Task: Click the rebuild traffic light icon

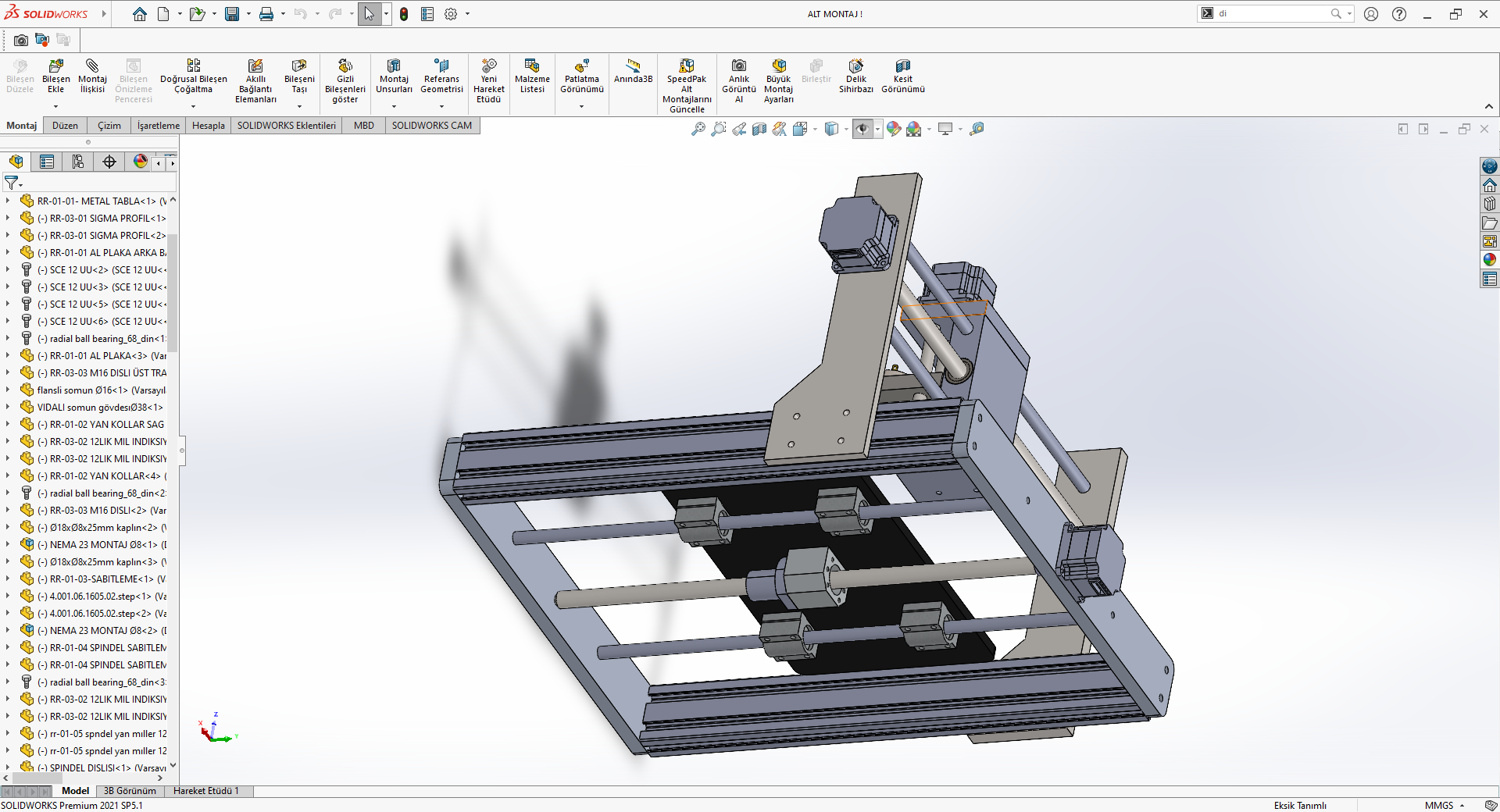Action: point(404,14)
